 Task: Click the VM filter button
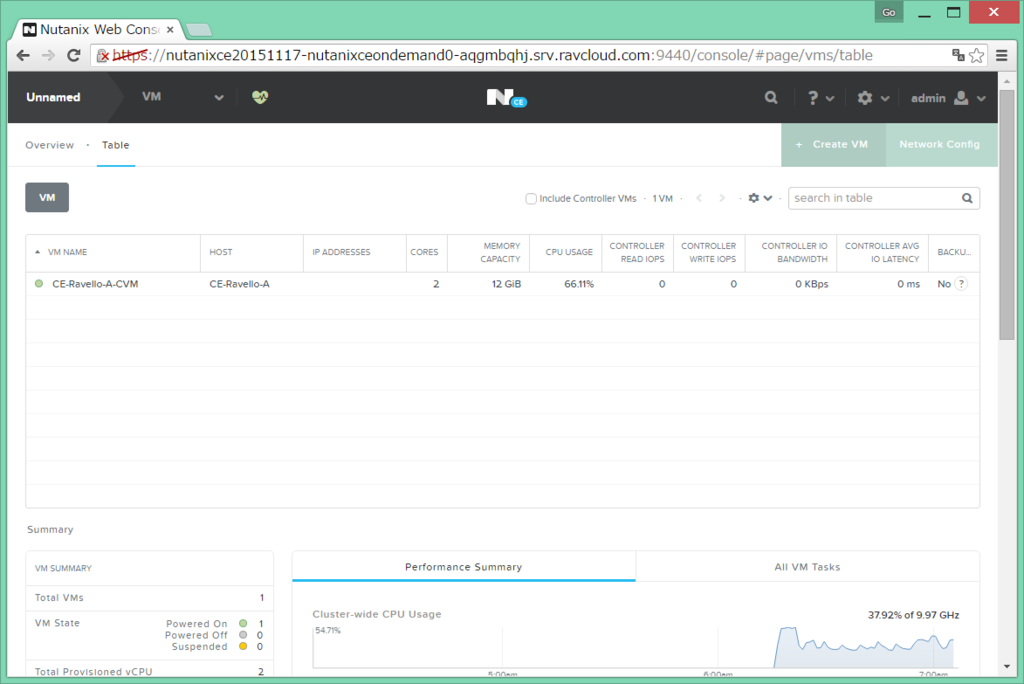click(x=47, y=197)
